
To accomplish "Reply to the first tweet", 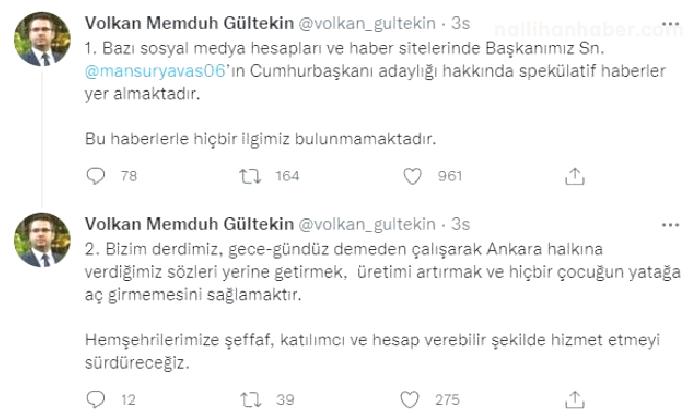I will pos(96,176).
